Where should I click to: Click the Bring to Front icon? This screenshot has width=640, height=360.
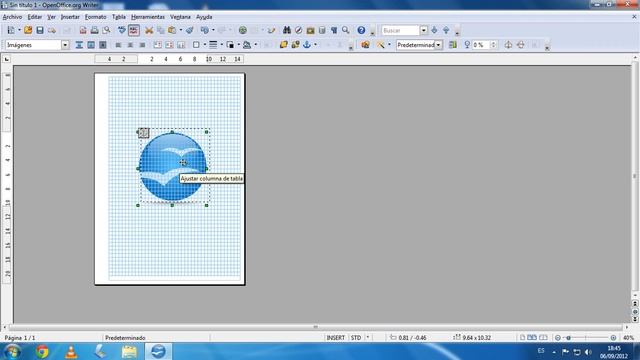tap(283, 45)
